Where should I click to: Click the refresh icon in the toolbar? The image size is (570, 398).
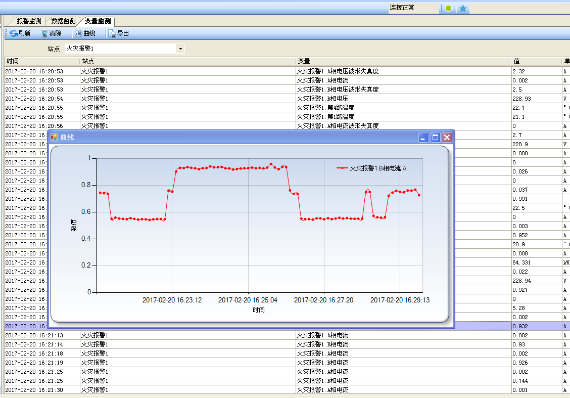point(14,33)
